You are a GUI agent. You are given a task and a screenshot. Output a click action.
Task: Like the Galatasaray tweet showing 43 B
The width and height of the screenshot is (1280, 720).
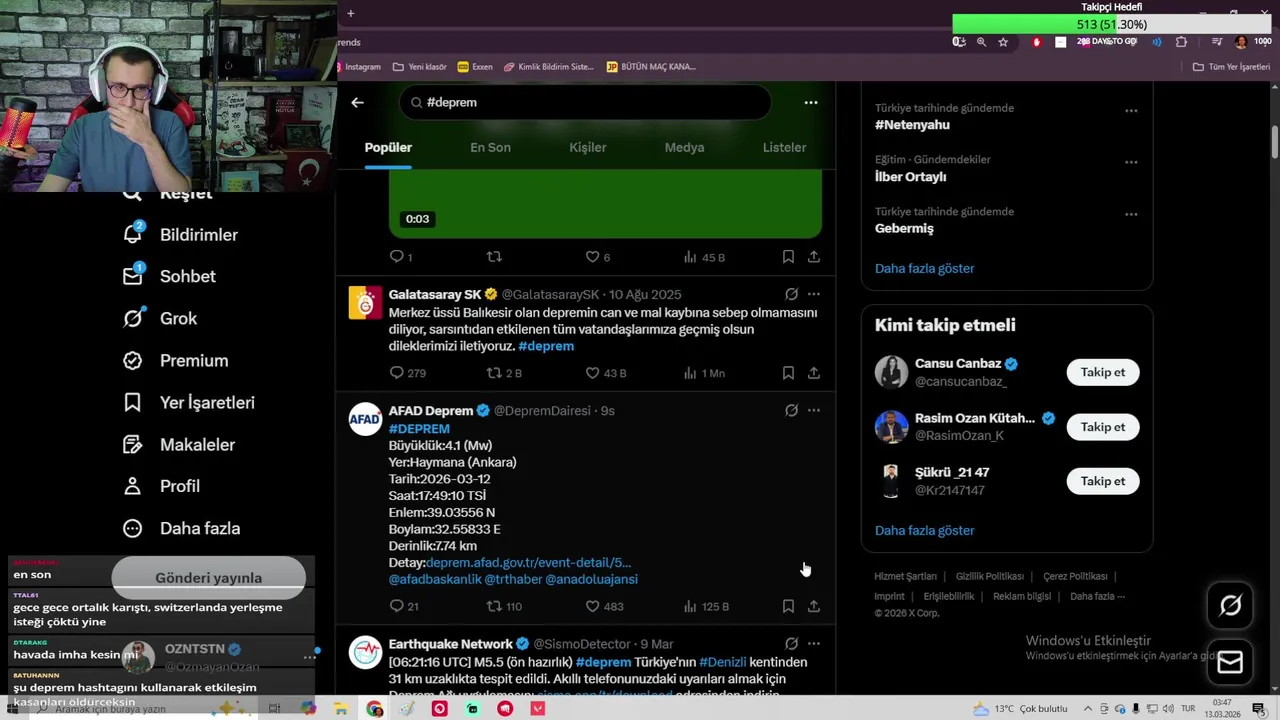point(606,373)
